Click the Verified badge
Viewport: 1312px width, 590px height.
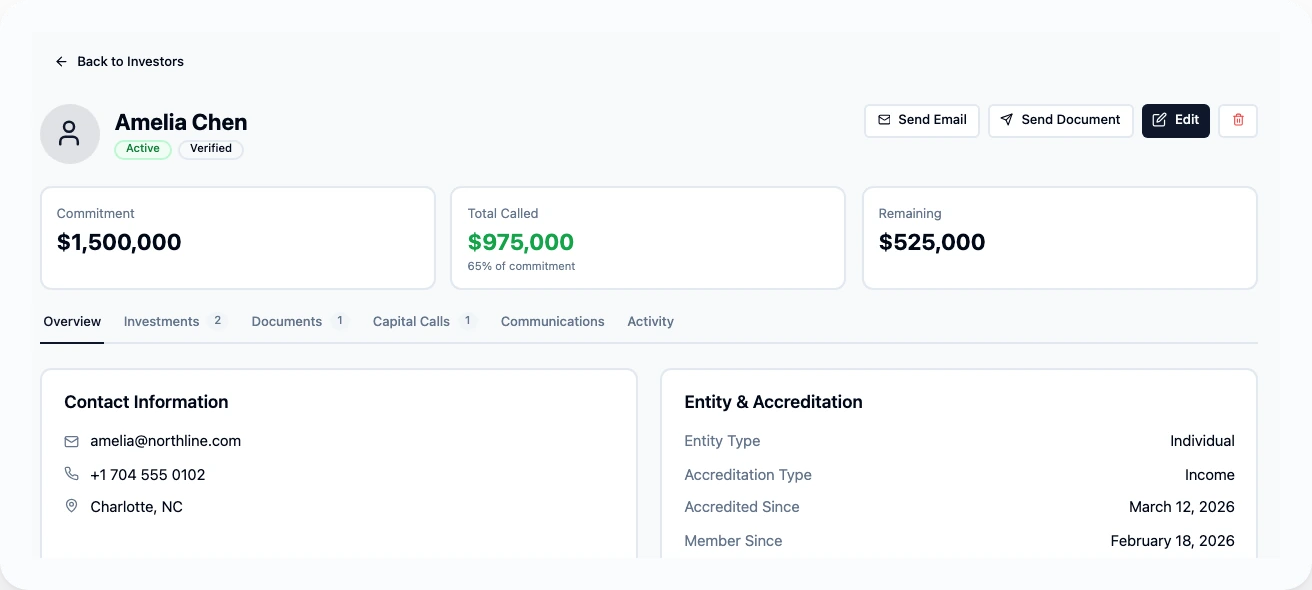[211, 149]
